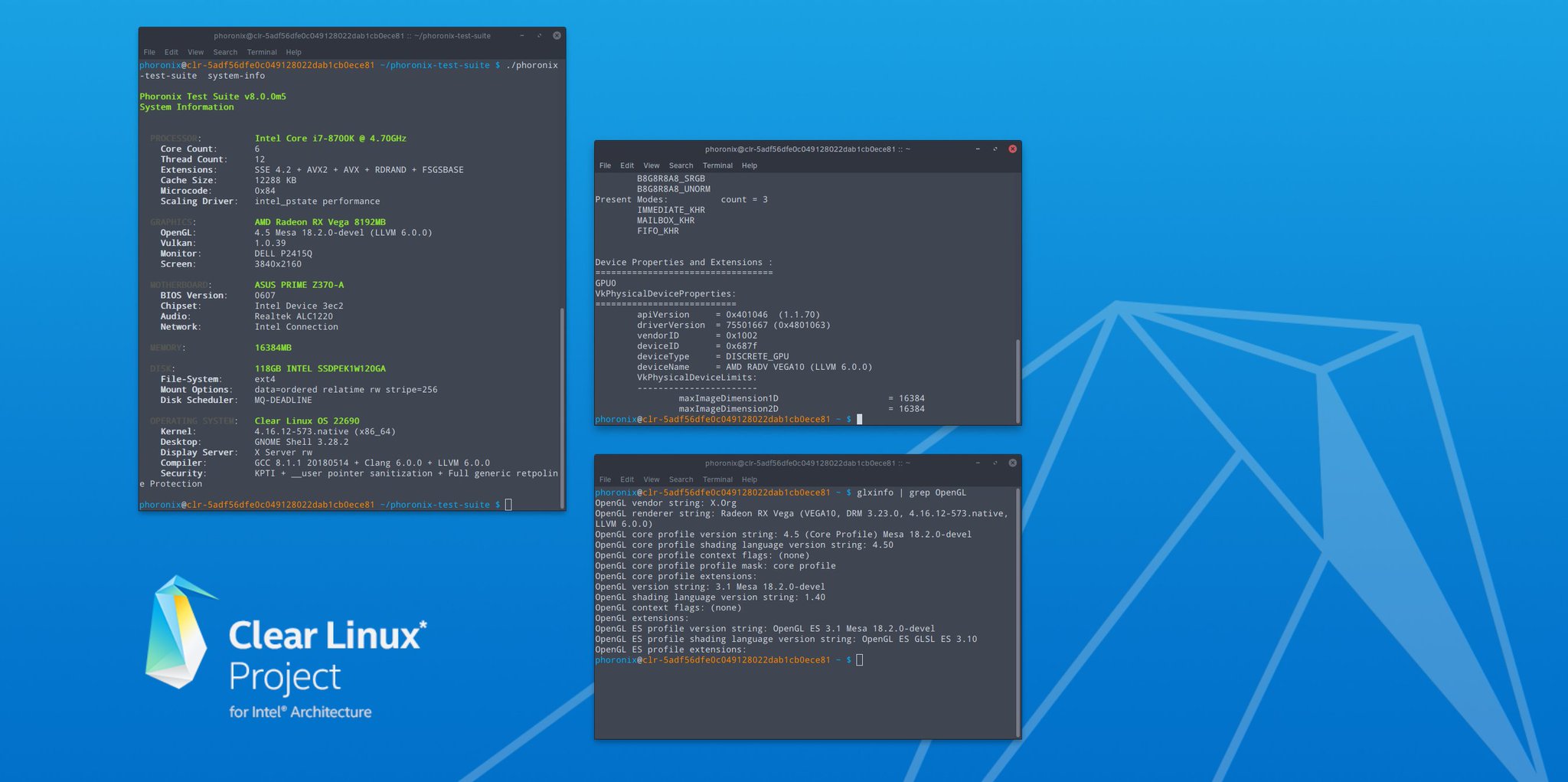Click 'MAILBOX_KHR' present mode line
The width and height of the screenshot is (1568, 782).
pos(666,221)
